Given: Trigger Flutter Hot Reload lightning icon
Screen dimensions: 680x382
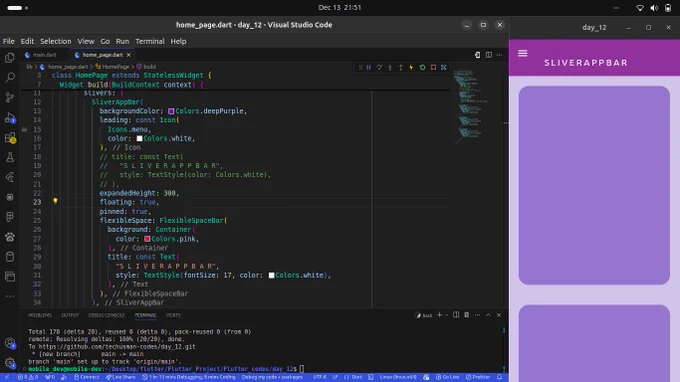Looking at the screenshot, I should click(x=411, y=68).
